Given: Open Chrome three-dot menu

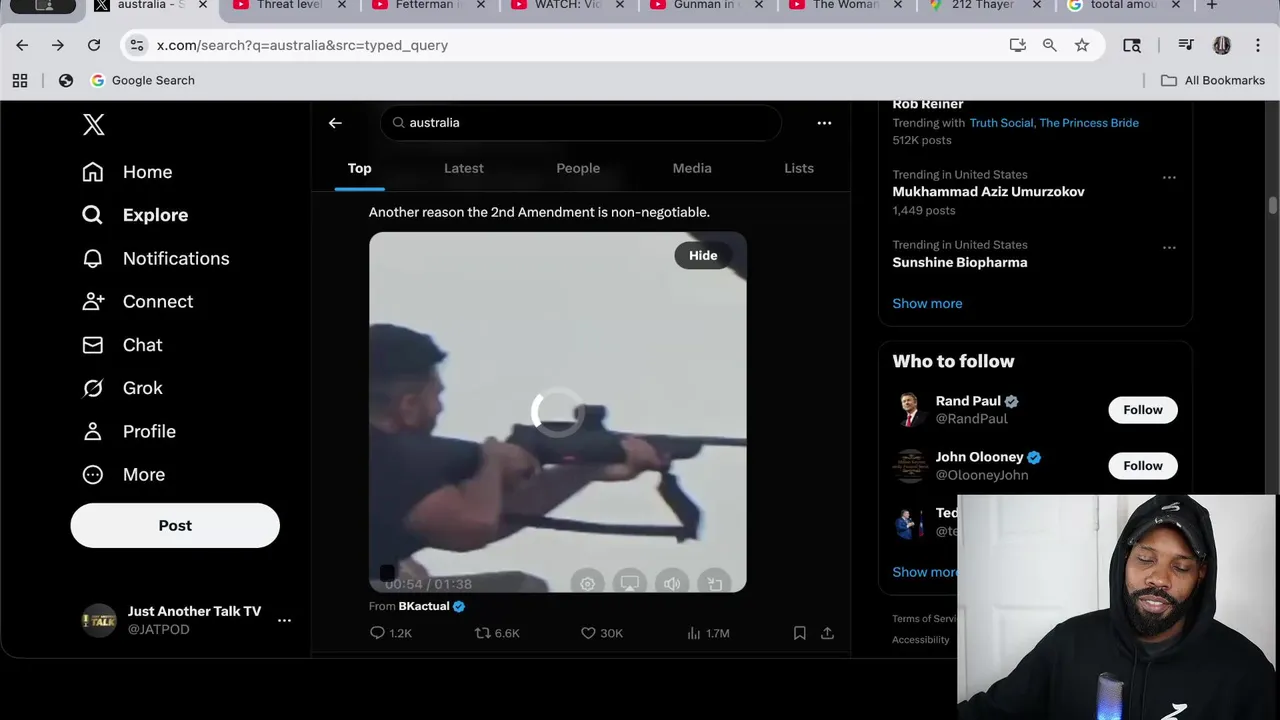Looking at the screenshot, I should click(x=1258, y=45).
